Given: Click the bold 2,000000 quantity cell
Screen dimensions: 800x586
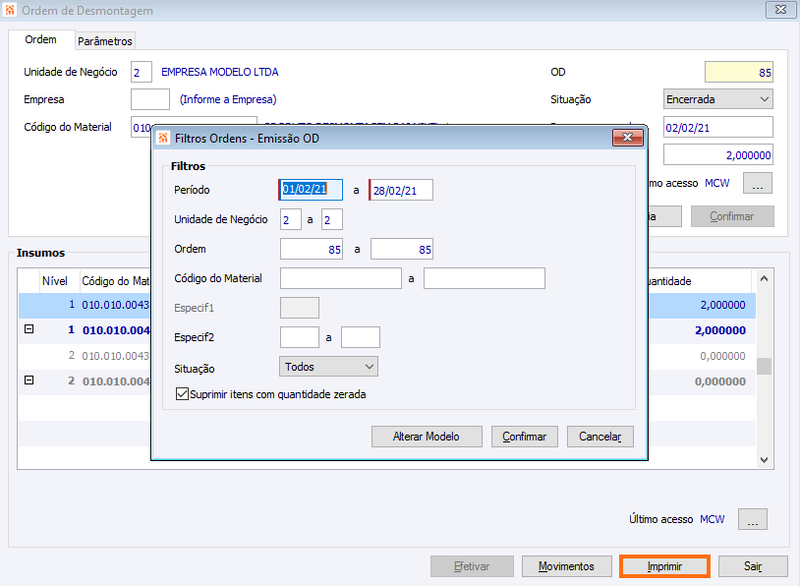Looking at the screenshot, I should click(x=720, y=330).
